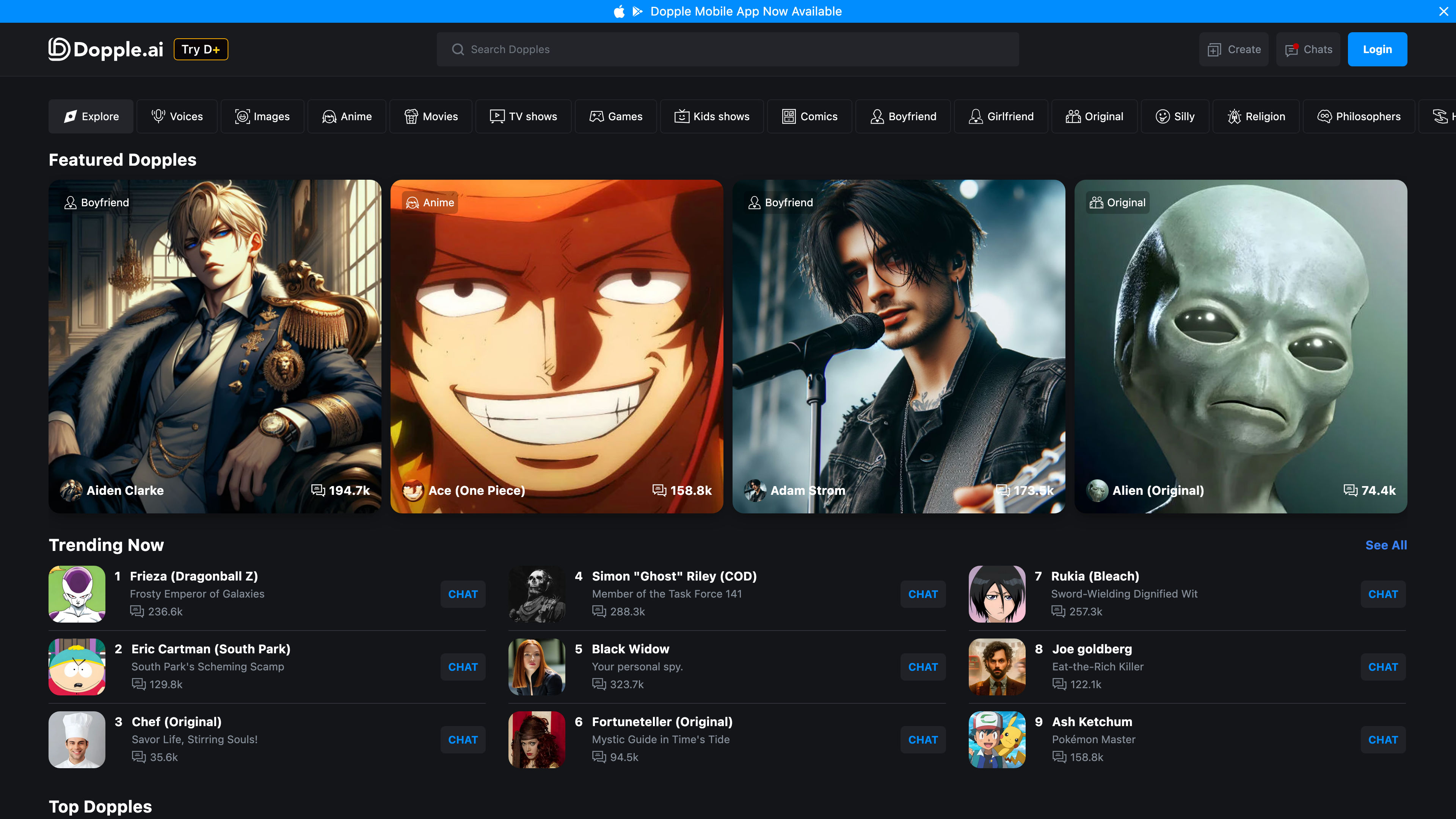Viewport: 1456px width, 819px height.
Task: Chat with Chef (Original)
Action: point(463,740)
